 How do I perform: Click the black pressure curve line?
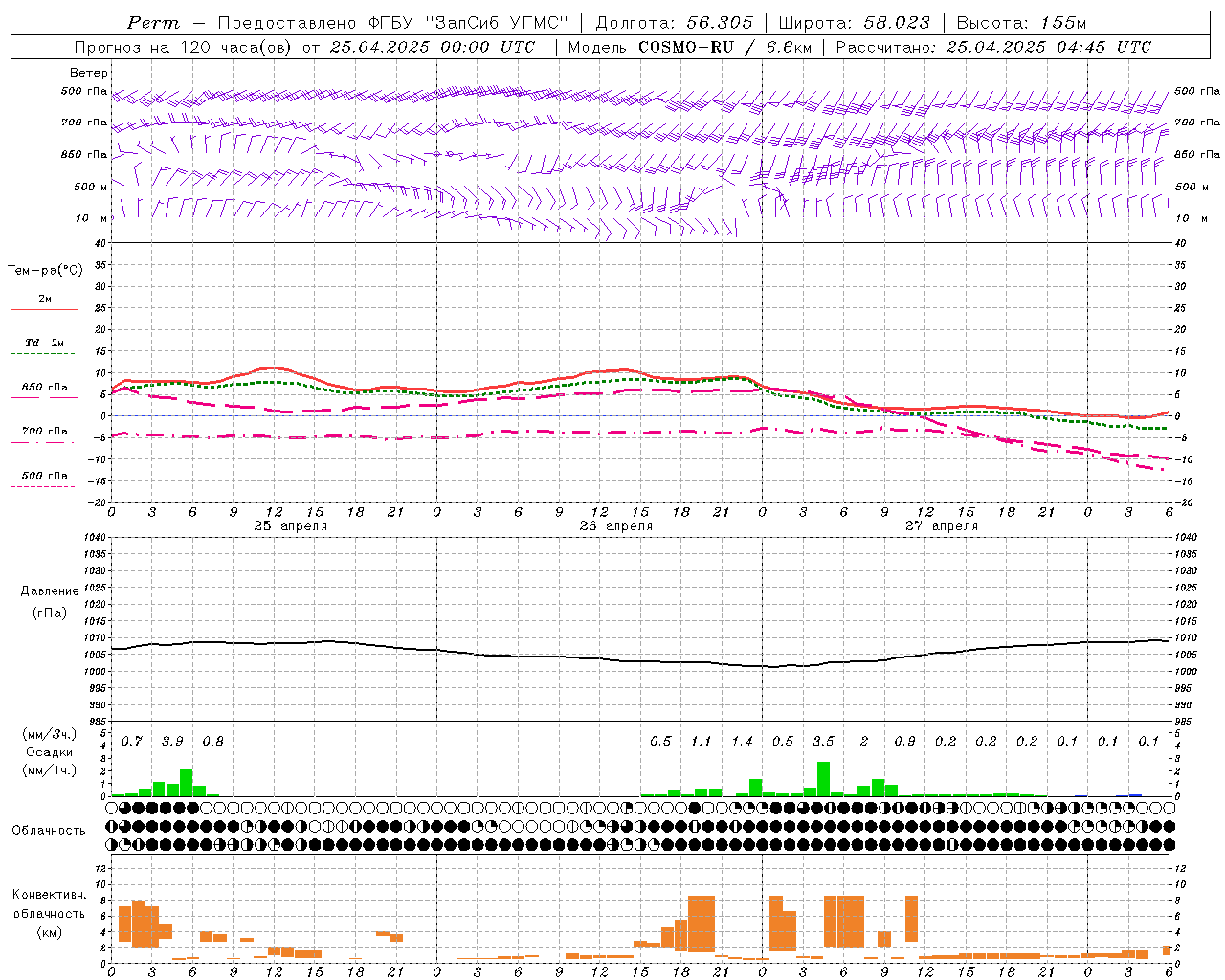coord(639,660)
